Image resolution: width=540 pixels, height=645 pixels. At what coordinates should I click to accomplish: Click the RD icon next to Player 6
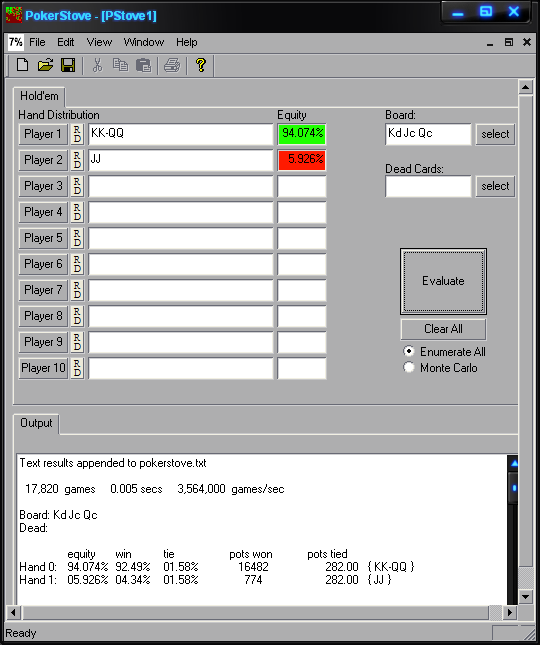click(77, 264)
